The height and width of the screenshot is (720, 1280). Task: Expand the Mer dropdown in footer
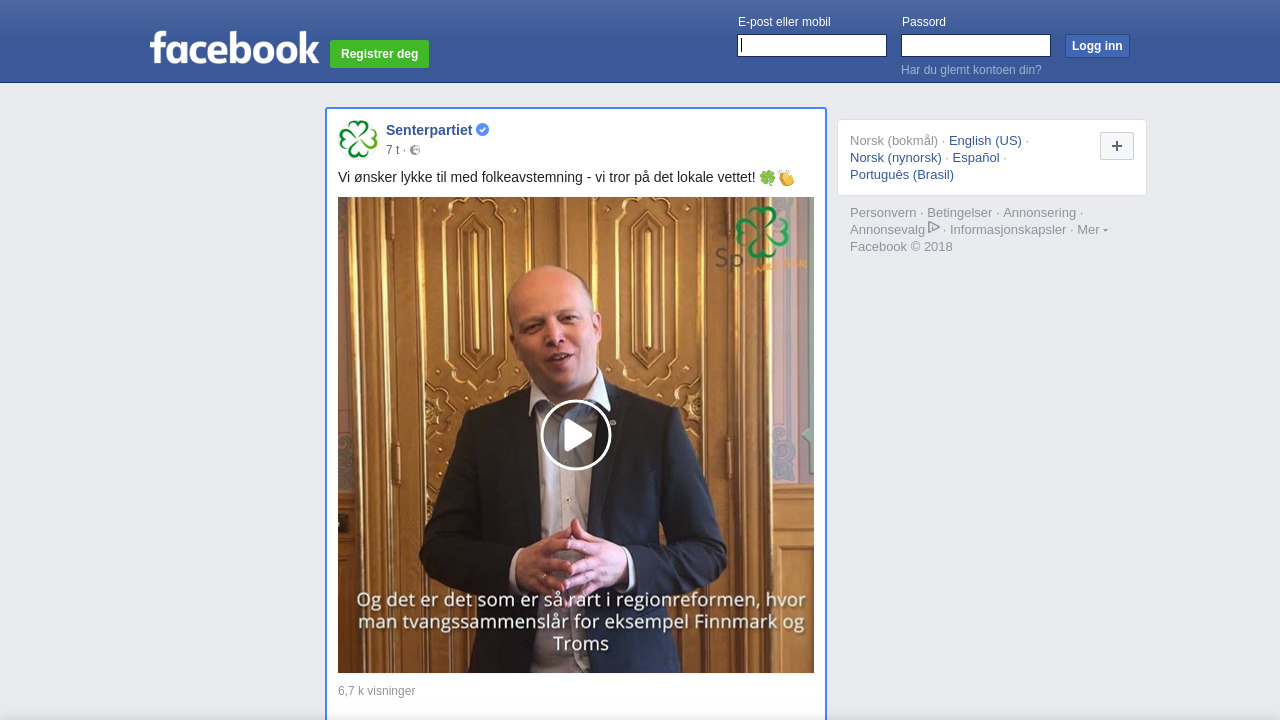[x=1092, y=229]
